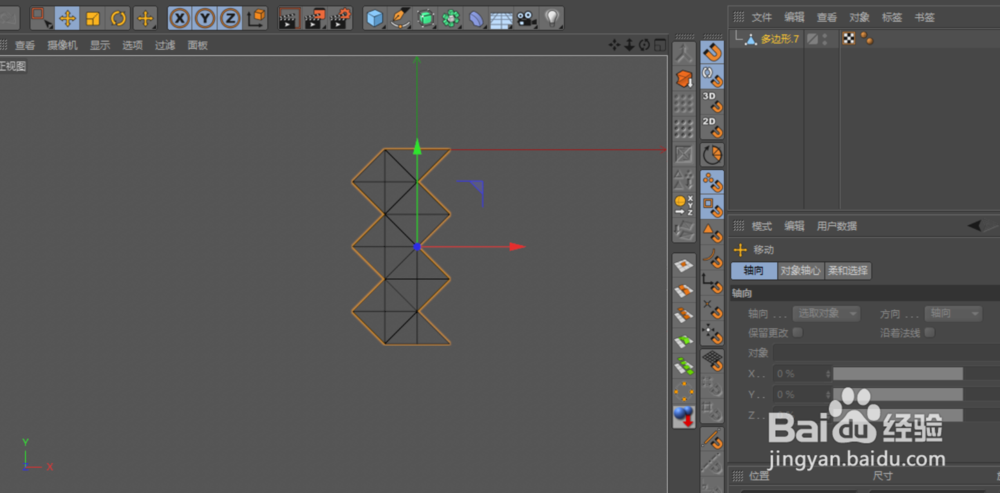Screen dimensions: 1000x493
Task: Click the blue spheres red arrow icon
Action: click(684, 417)
